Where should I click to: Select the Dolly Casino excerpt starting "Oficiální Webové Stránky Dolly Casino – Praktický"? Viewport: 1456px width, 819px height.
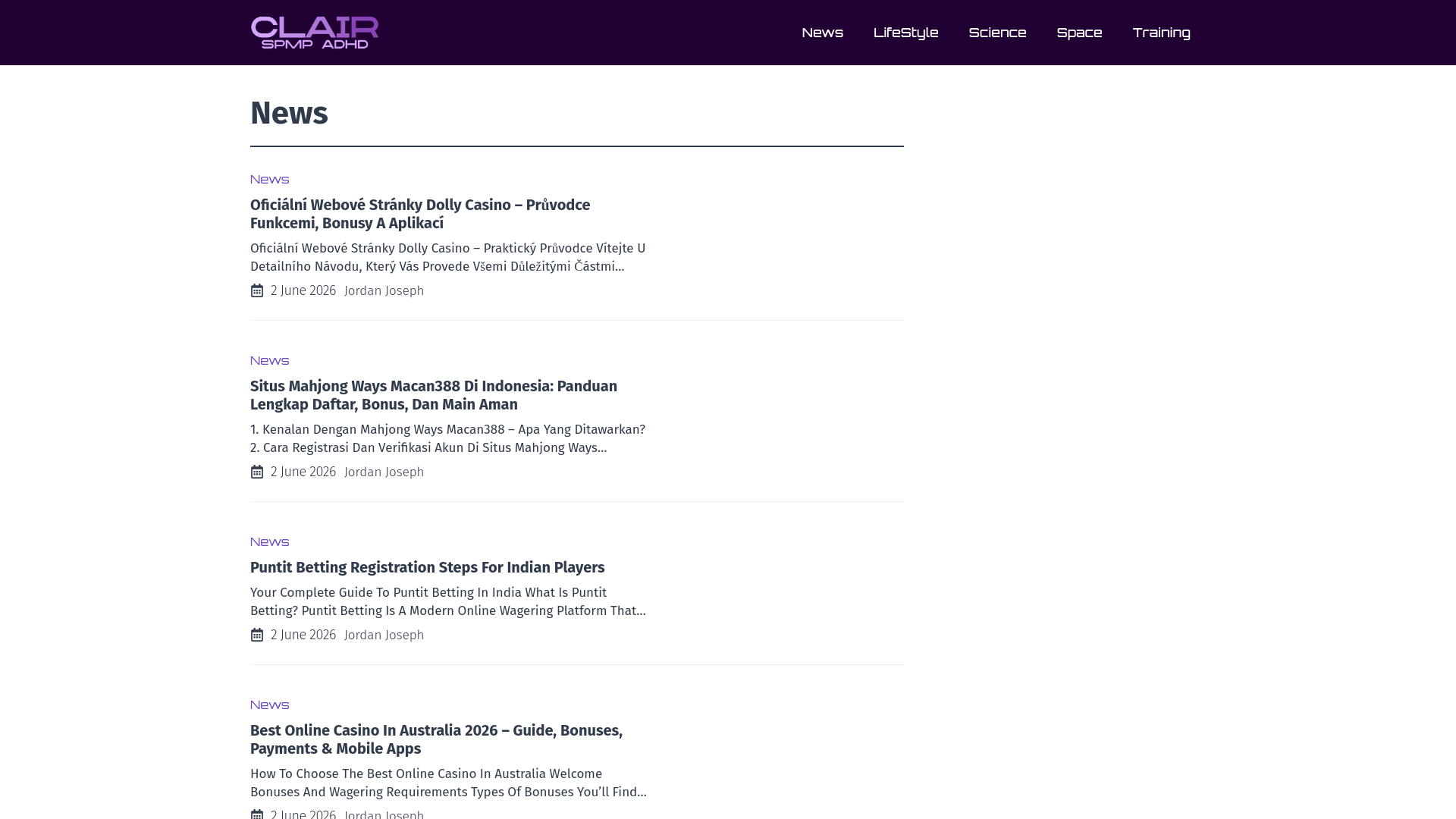tap(448, 257)
